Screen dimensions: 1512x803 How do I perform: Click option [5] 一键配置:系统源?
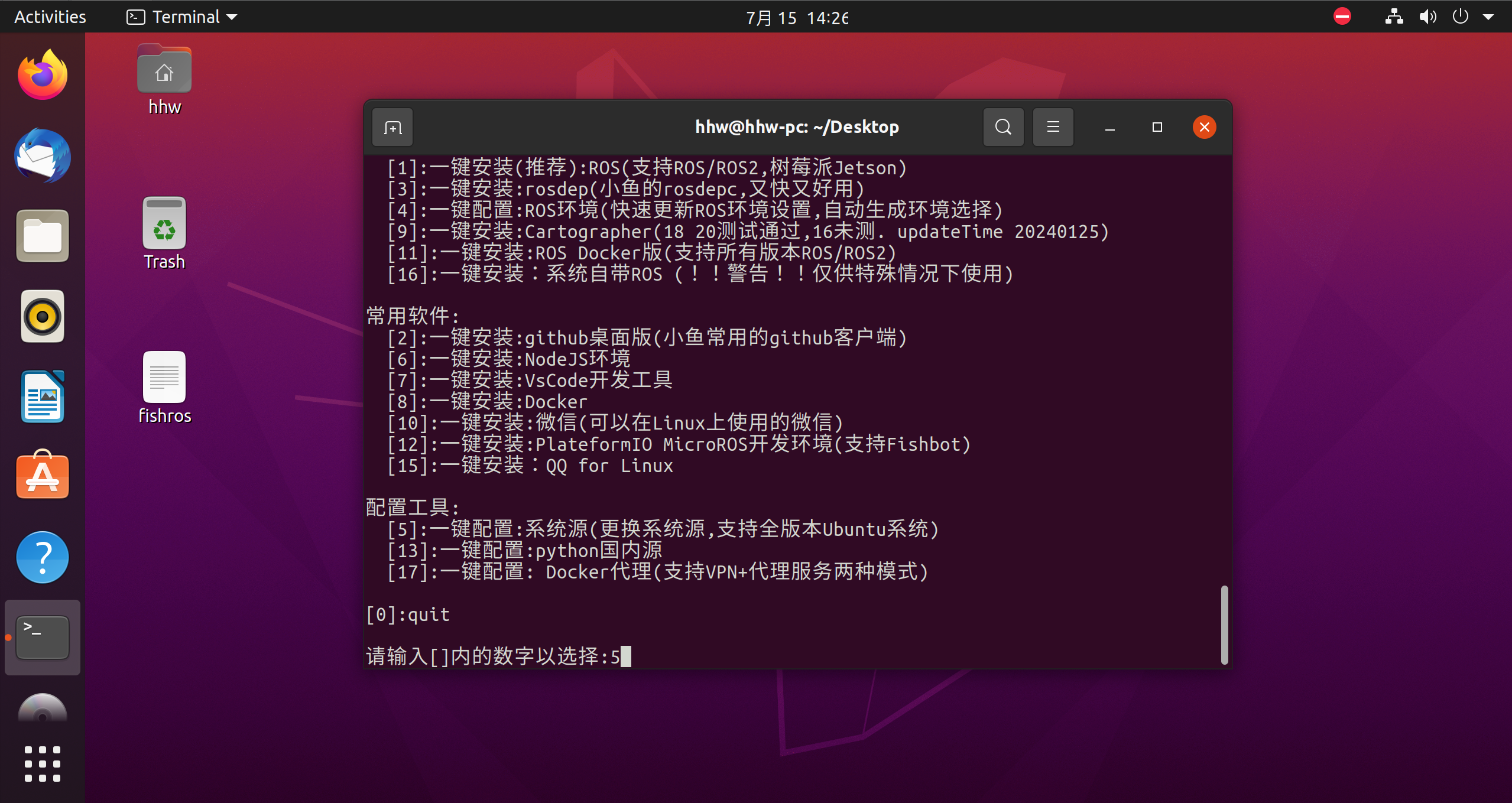pos(663,529)
